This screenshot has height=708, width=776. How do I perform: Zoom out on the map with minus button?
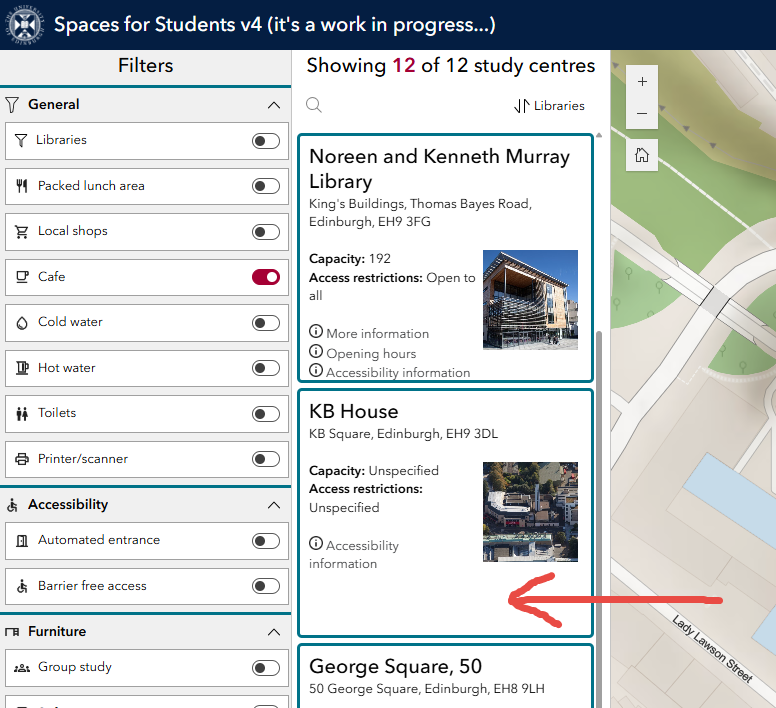click(x=642, y=113)
